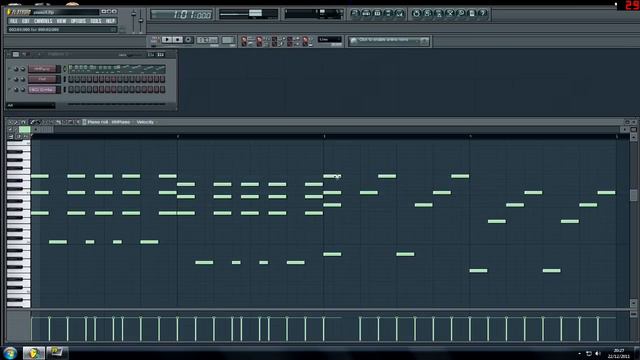640x360 pixels.
Task: Click the document icon in top toolbar
Action: [472, 13]
